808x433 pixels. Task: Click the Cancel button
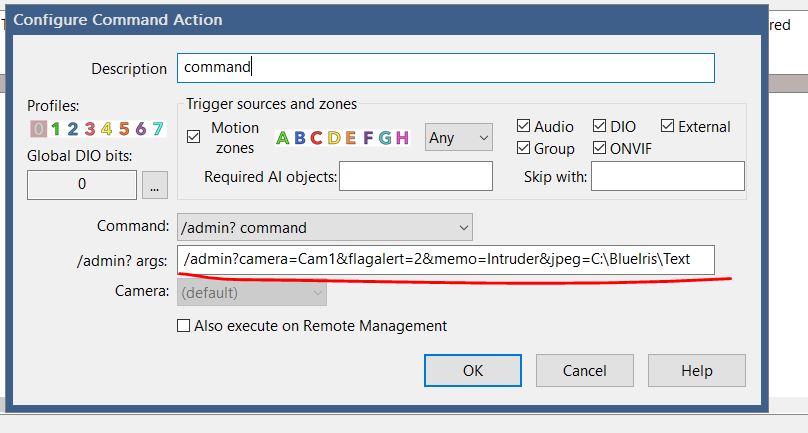pos(584,370)
